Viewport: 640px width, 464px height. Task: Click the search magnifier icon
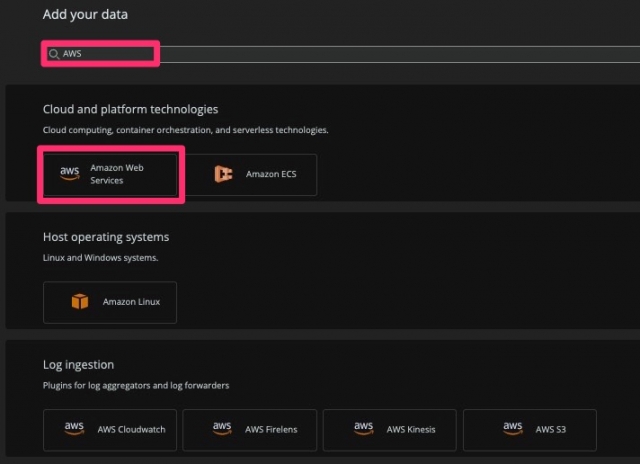point(54,54)
